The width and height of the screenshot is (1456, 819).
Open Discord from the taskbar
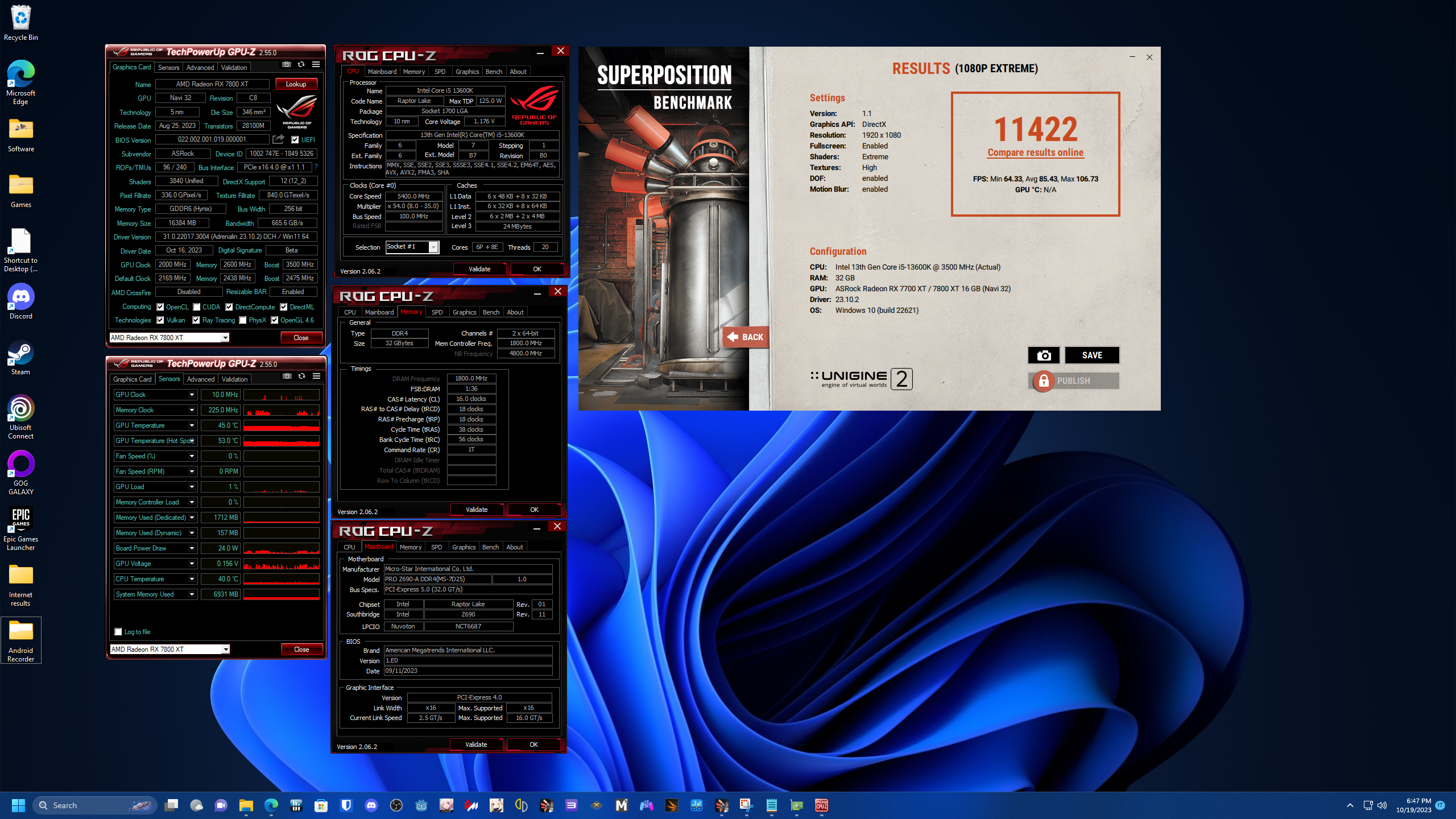(x=371, y=805)
